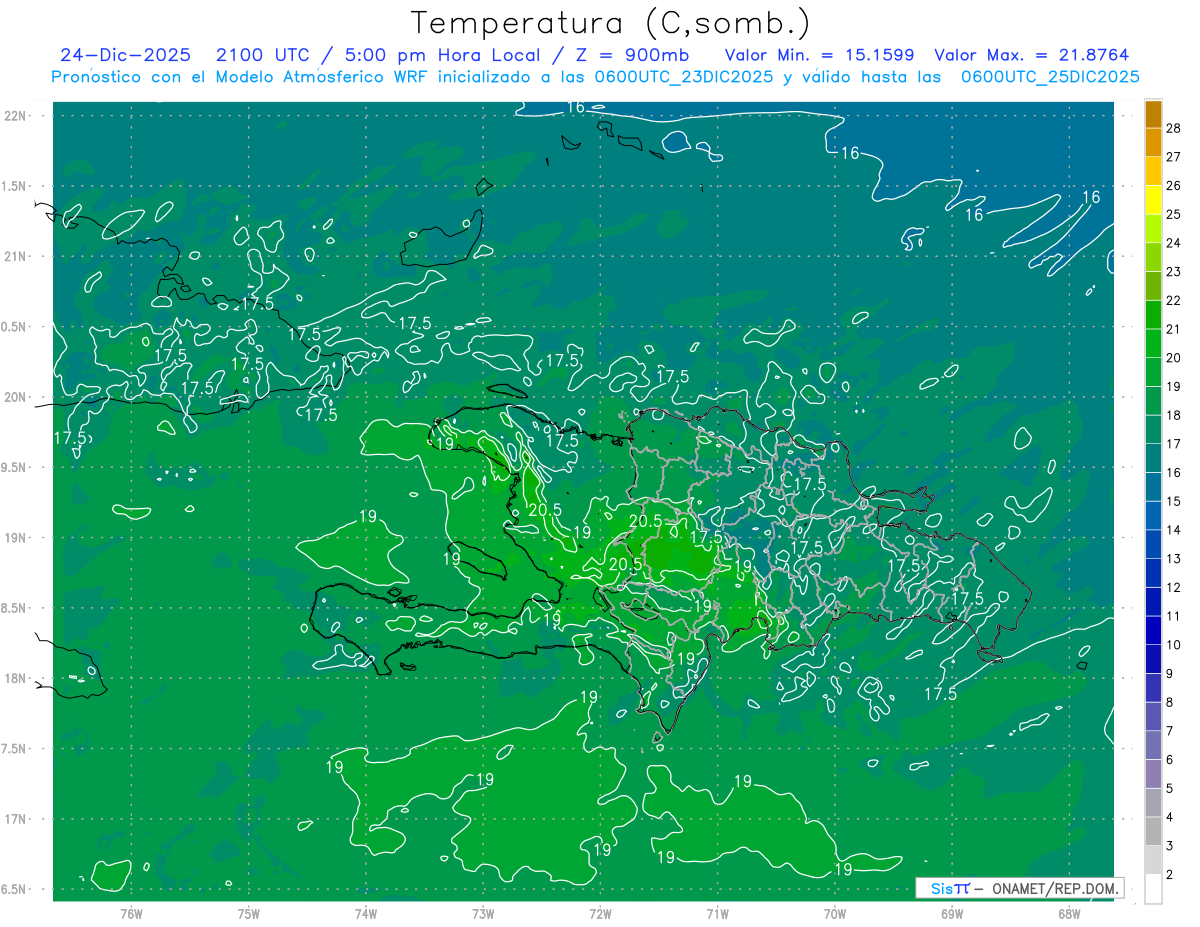This screenshot has height=927, width=1200.
Task: Click the '5:00 pm Hora Local' text
Action: 443,55
